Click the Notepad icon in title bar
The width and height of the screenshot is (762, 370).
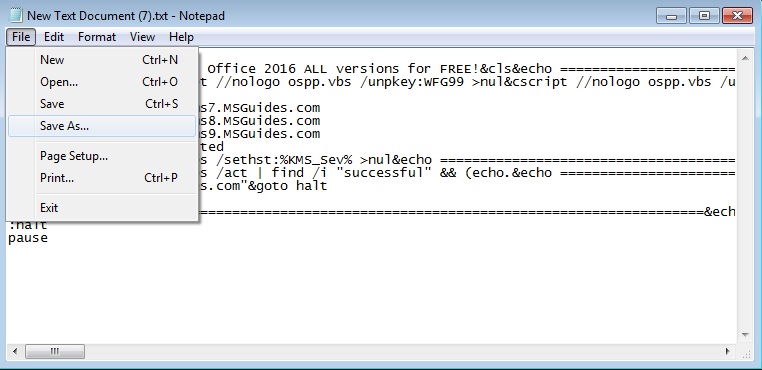point(16,16)
